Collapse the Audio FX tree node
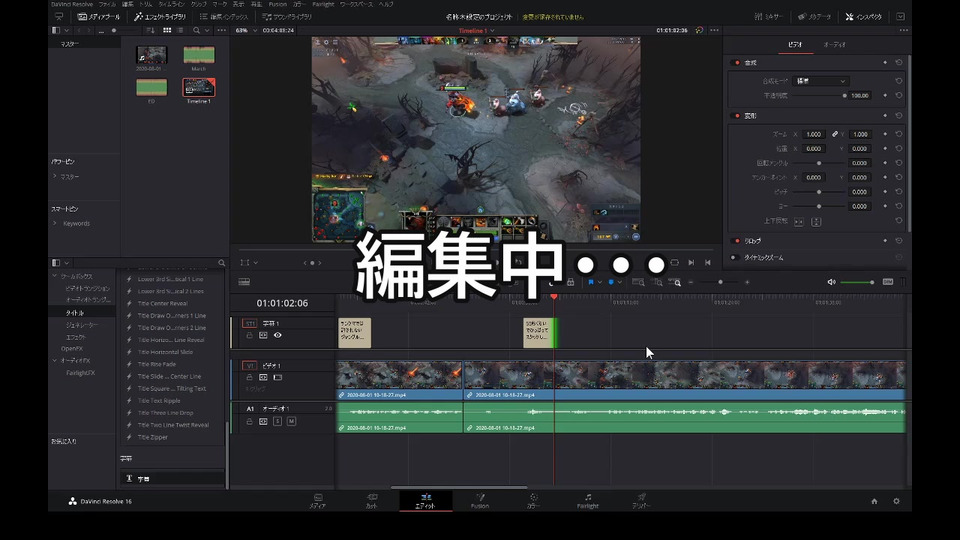960x540 pixels. click(x=54, y=361)
